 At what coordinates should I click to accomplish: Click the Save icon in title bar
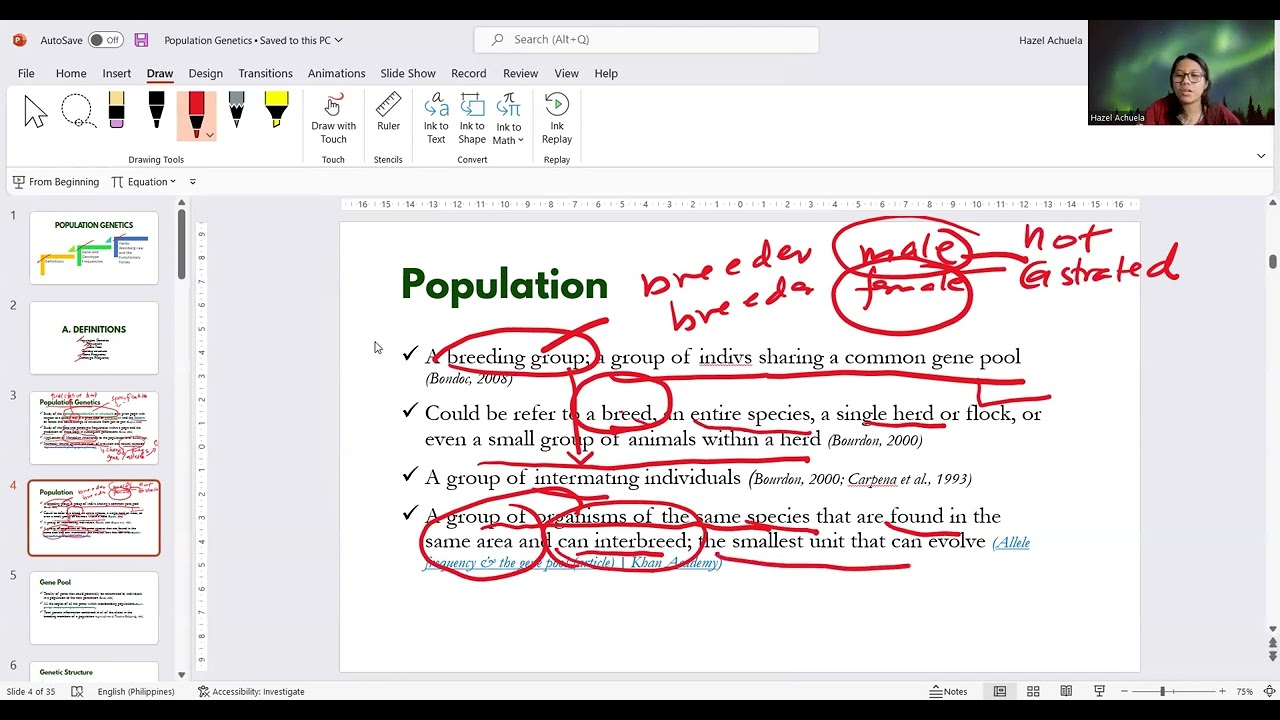[141, 40]
